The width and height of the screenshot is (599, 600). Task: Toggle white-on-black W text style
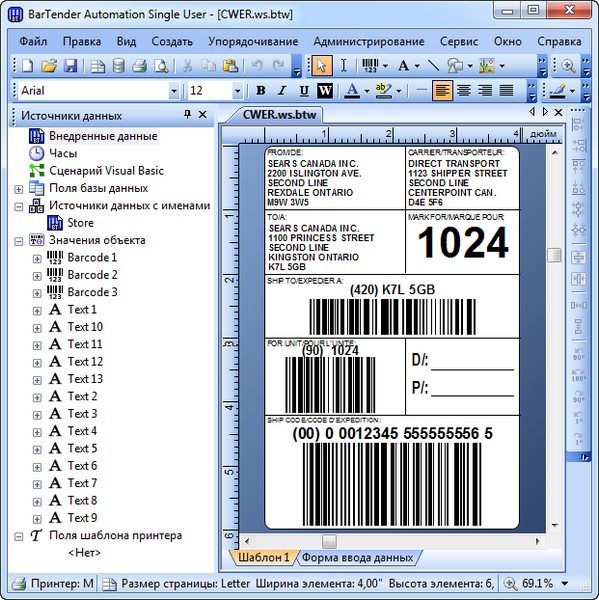[x=325, y=91]
